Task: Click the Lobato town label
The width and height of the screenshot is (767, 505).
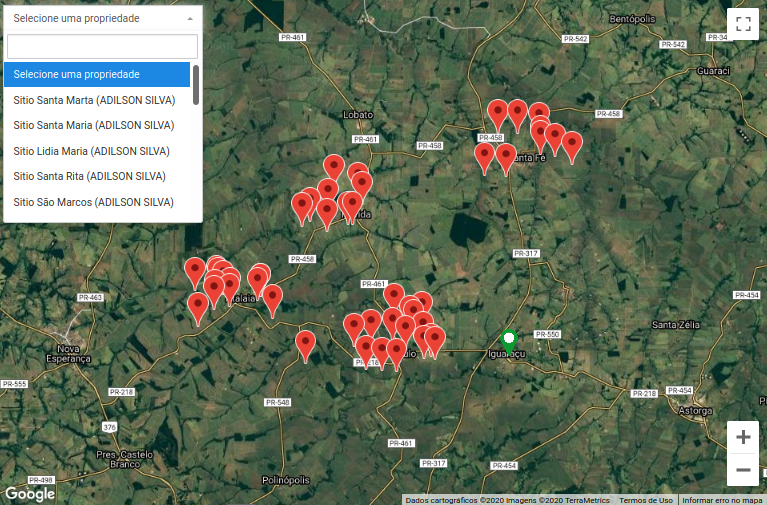Action: coord(358,115)
